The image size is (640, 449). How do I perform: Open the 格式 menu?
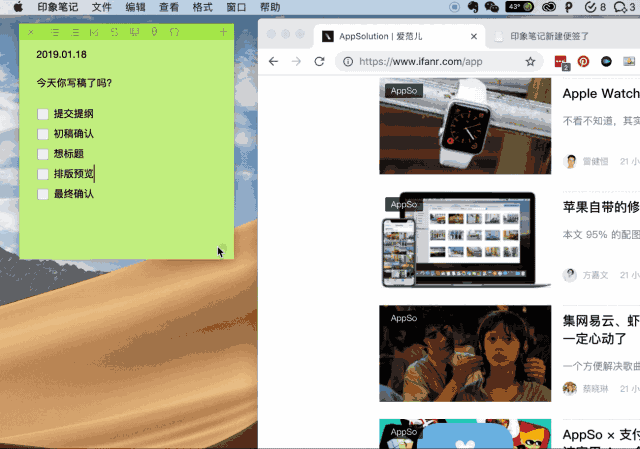tap(202, 7)
